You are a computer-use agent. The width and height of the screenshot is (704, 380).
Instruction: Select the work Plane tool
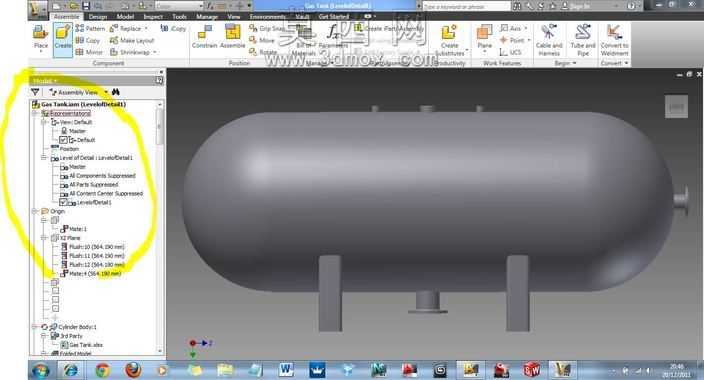(484, 37)
